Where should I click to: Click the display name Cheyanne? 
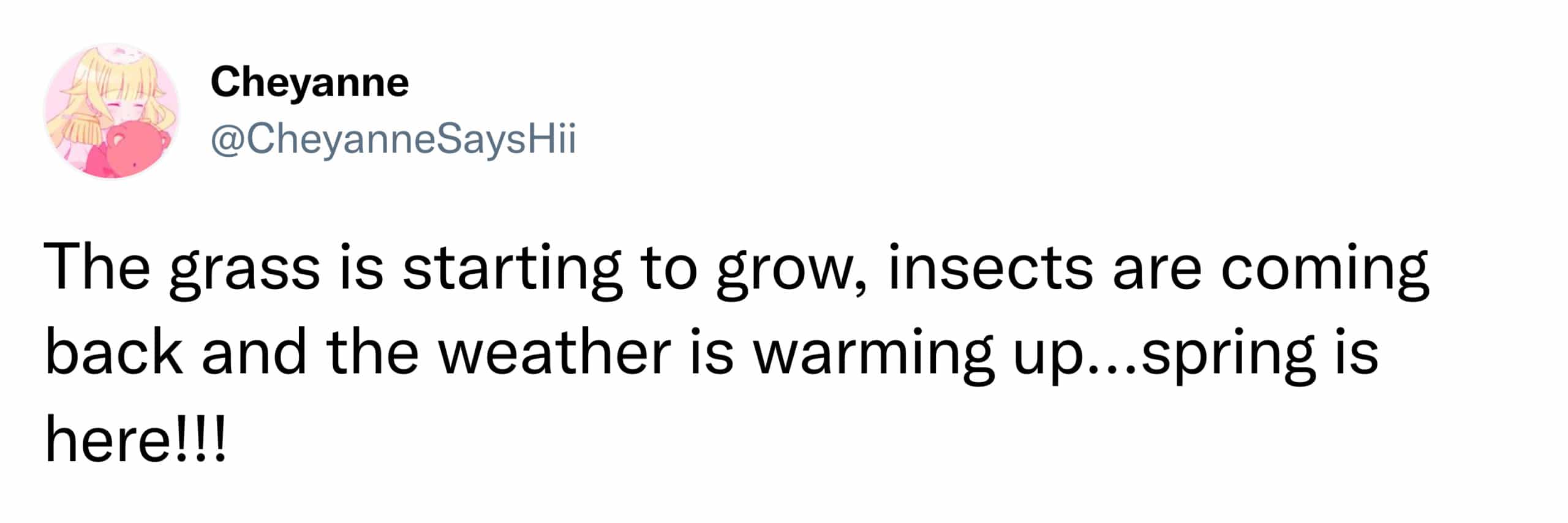point(309,83)
